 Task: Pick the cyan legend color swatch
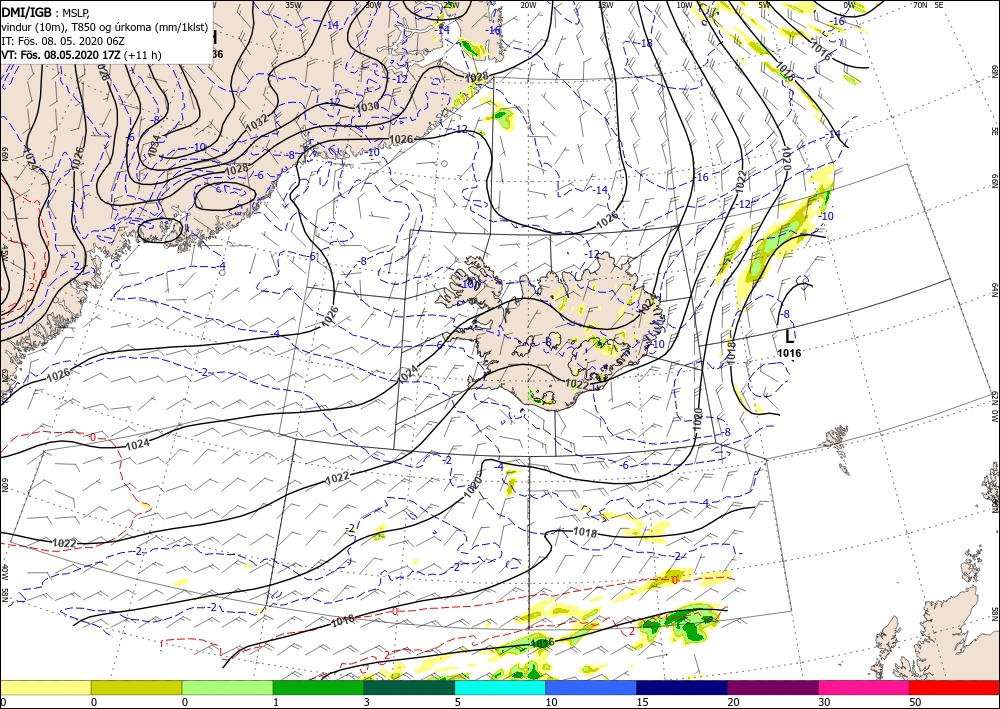tap(500, 687)
